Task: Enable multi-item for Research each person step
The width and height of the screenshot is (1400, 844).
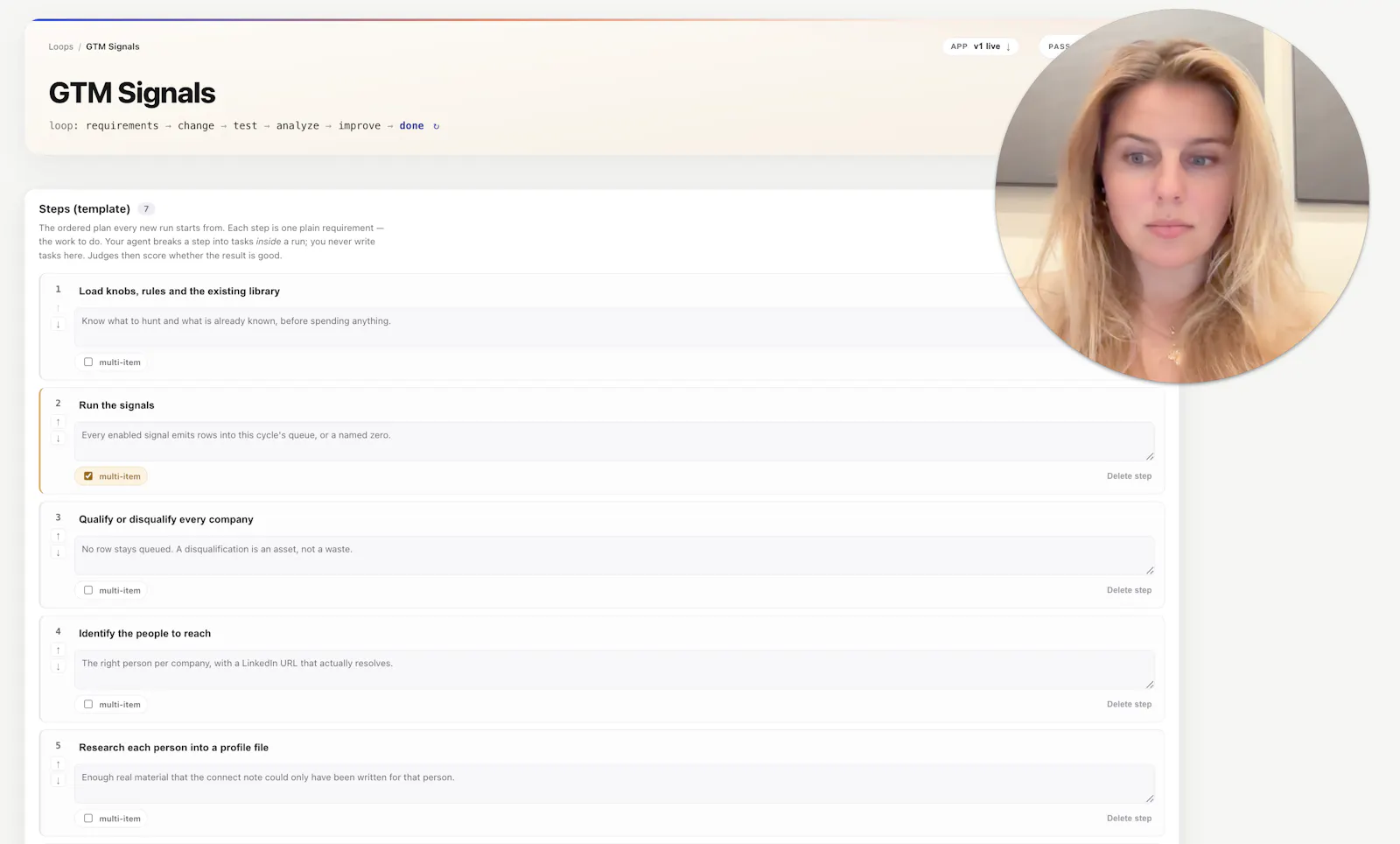Action: pyautogui.click(x=88, y=819)
